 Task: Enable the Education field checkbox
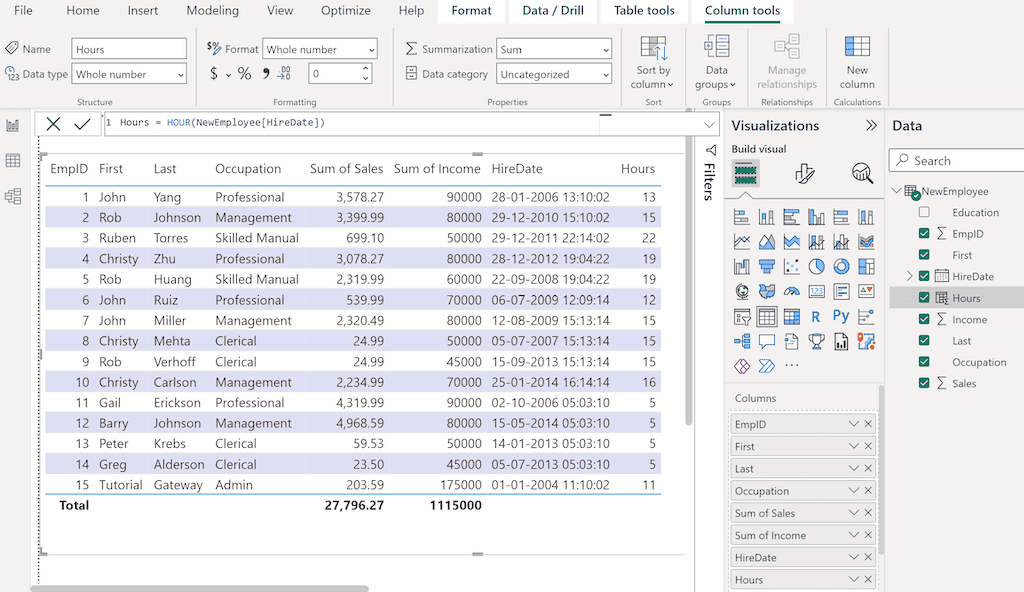click(923, 212)
